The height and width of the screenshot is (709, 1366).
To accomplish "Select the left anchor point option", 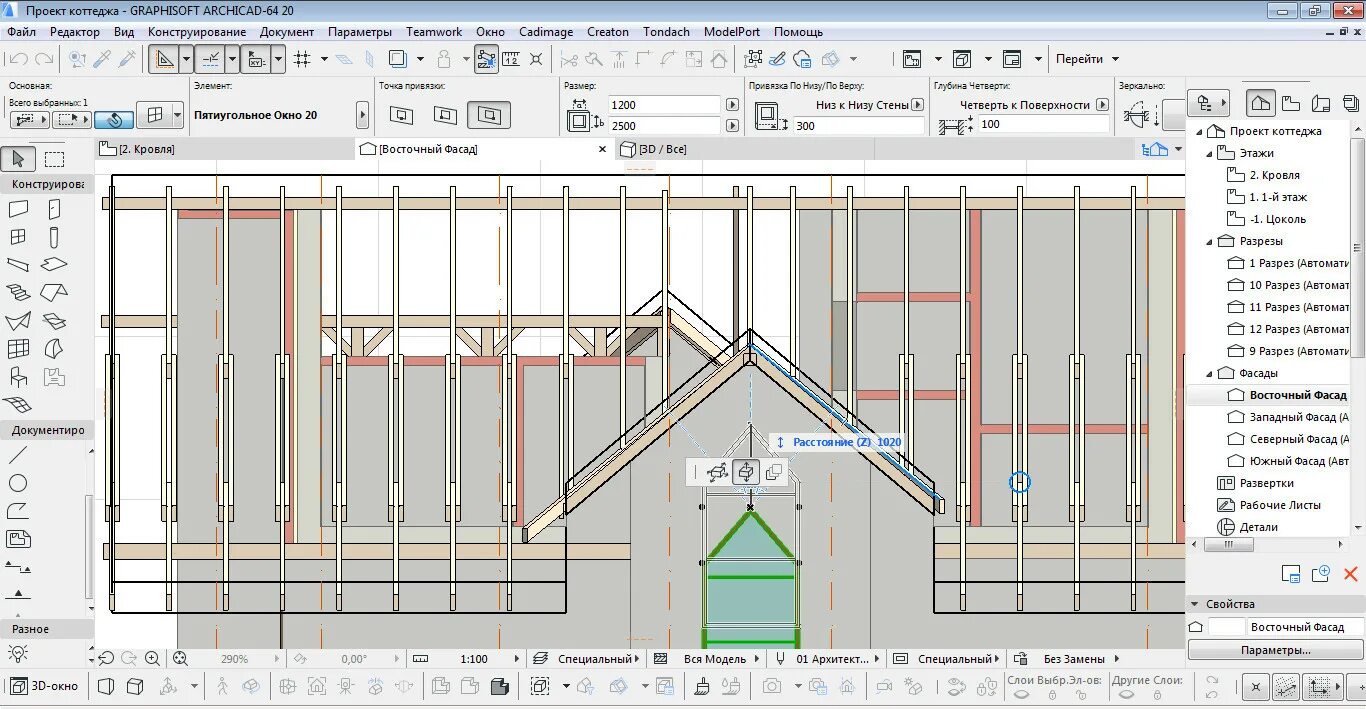I will (401, 116).
